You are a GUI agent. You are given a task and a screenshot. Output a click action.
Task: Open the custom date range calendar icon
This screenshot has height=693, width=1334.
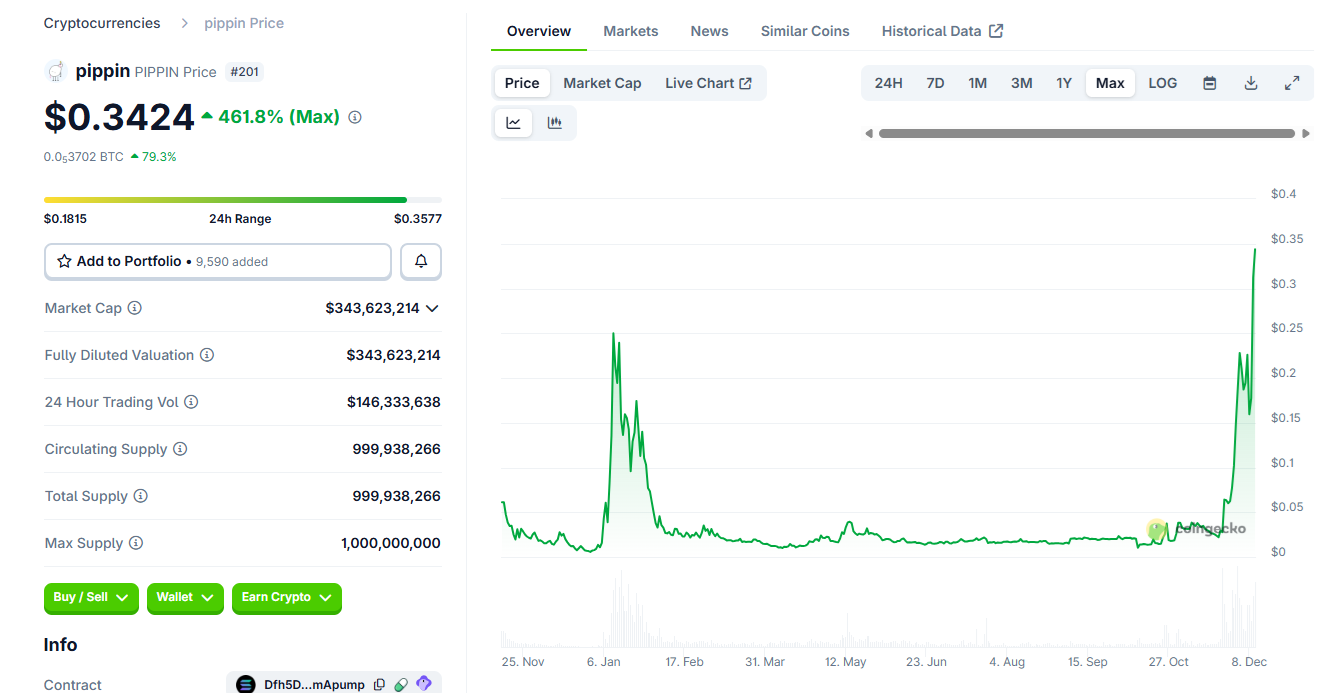[x=1209, y=83]
